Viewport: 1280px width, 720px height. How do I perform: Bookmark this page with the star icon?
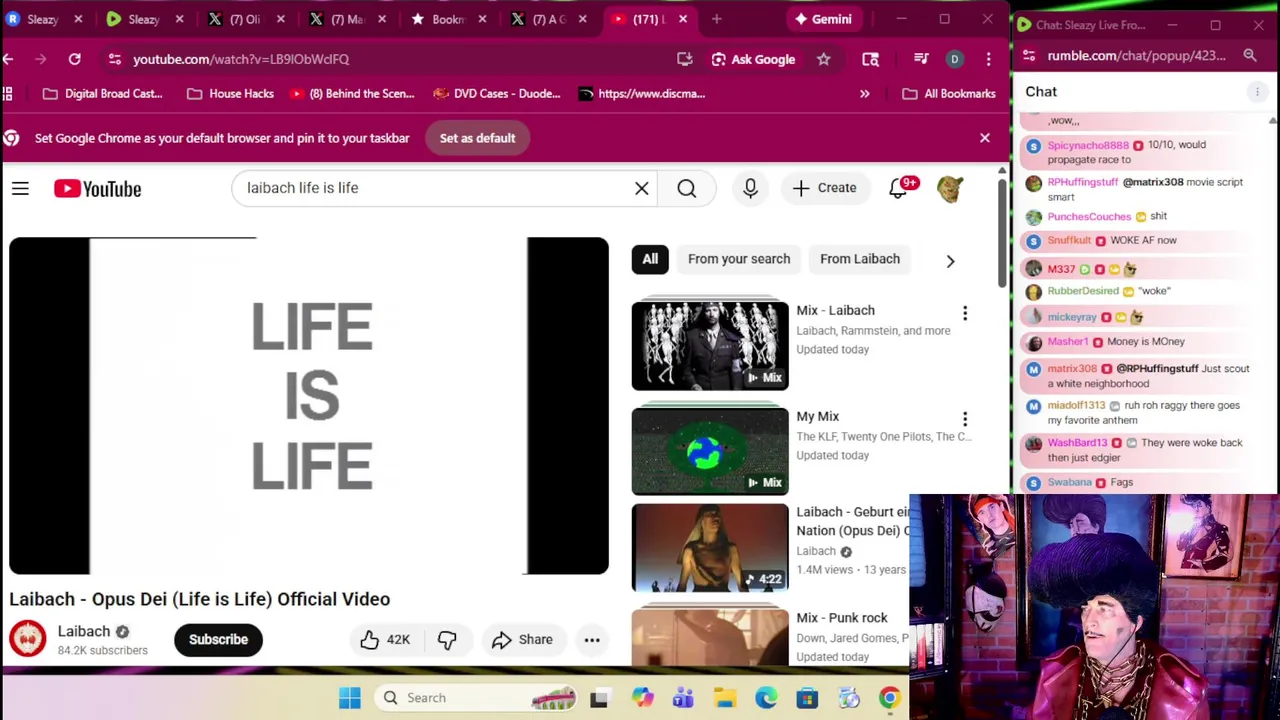(x=823, y=59)
